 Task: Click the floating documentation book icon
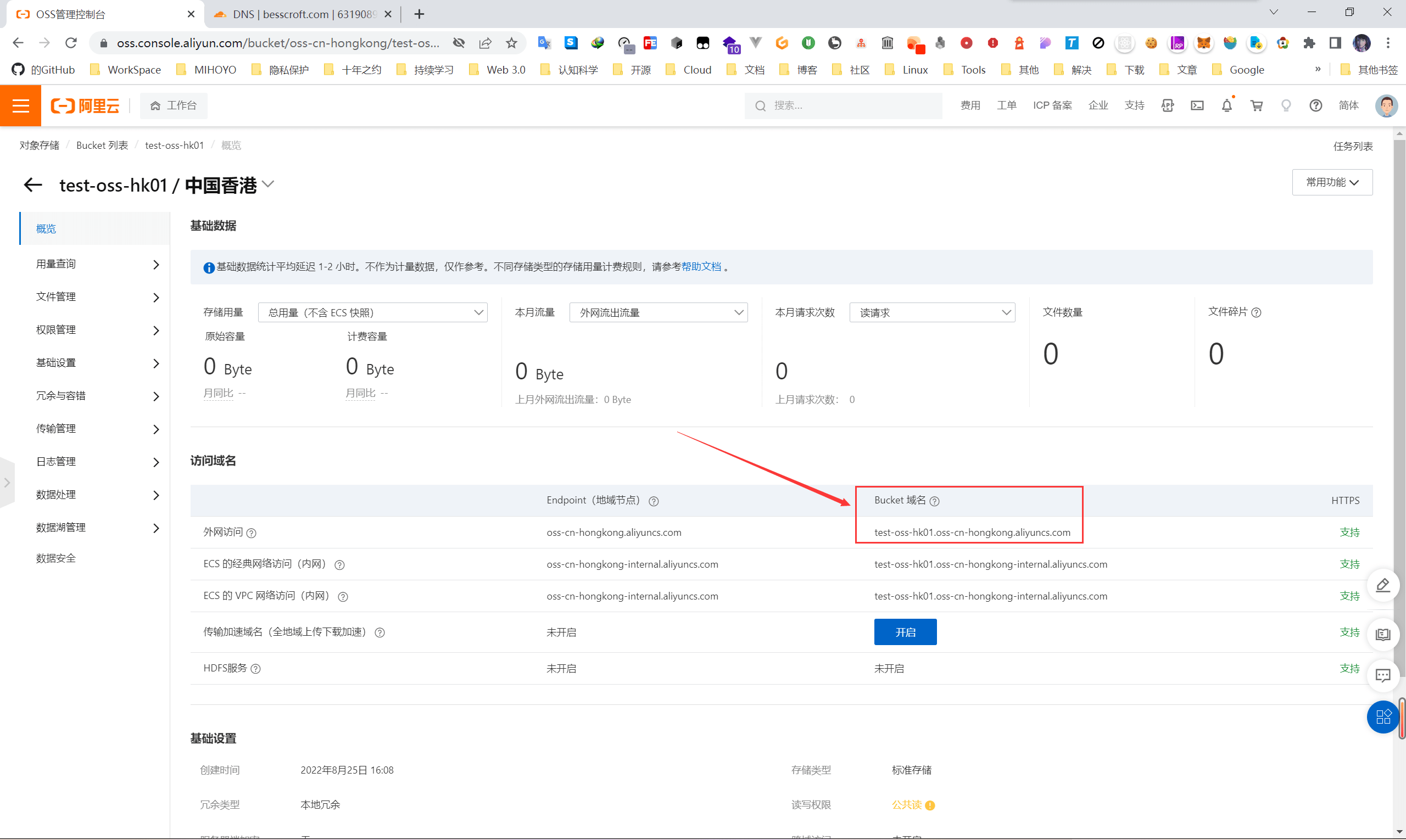1383,635
